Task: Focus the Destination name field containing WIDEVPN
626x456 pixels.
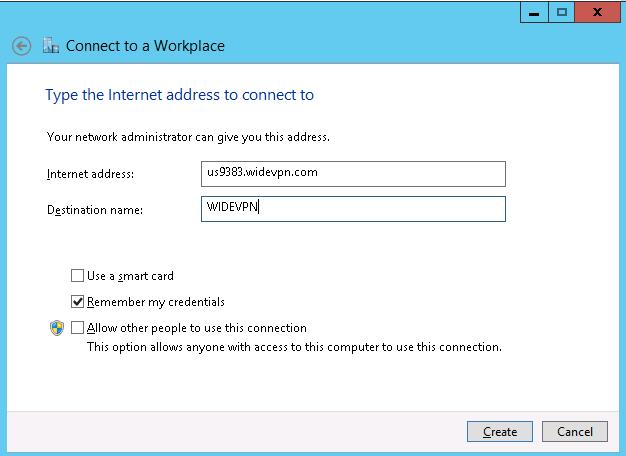Action: [352, 208]
